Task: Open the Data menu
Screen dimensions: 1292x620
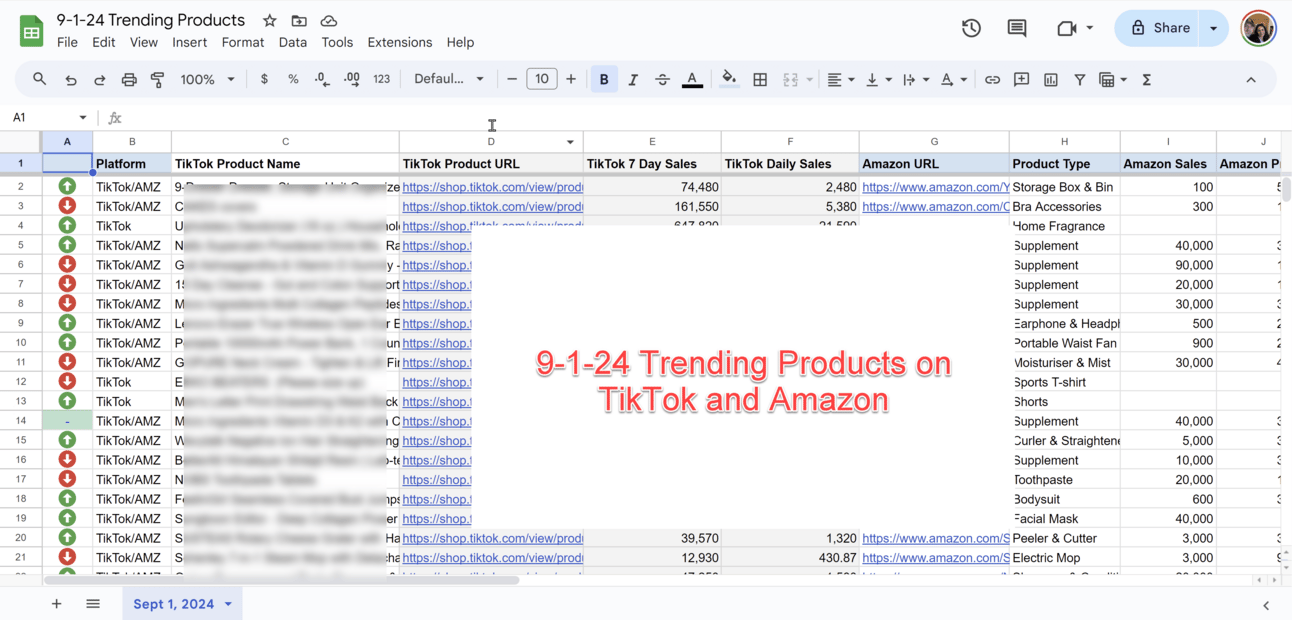Action: [x=293, y=42]
